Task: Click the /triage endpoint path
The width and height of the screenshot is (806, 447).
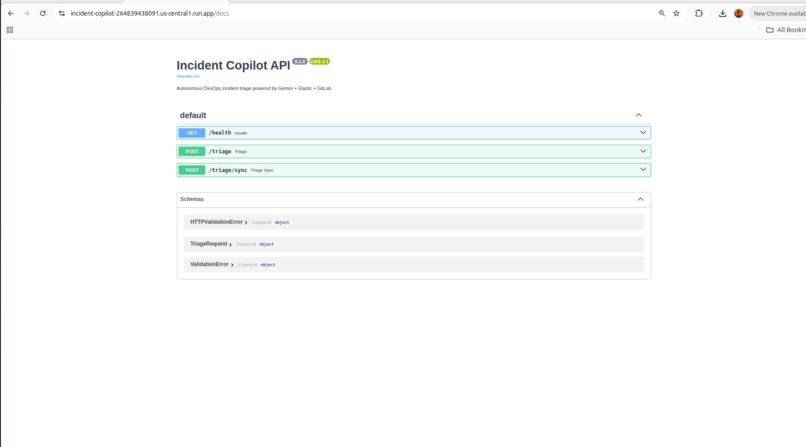Action: (220, 152)
